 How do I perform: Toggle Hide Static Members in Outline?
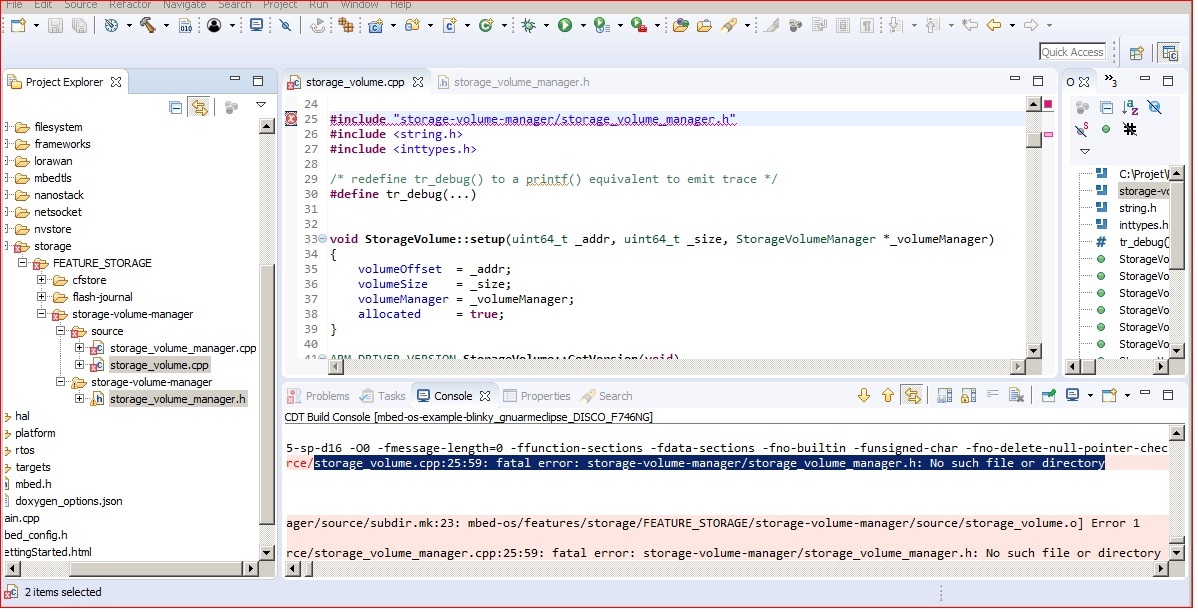coord(1081,129)
